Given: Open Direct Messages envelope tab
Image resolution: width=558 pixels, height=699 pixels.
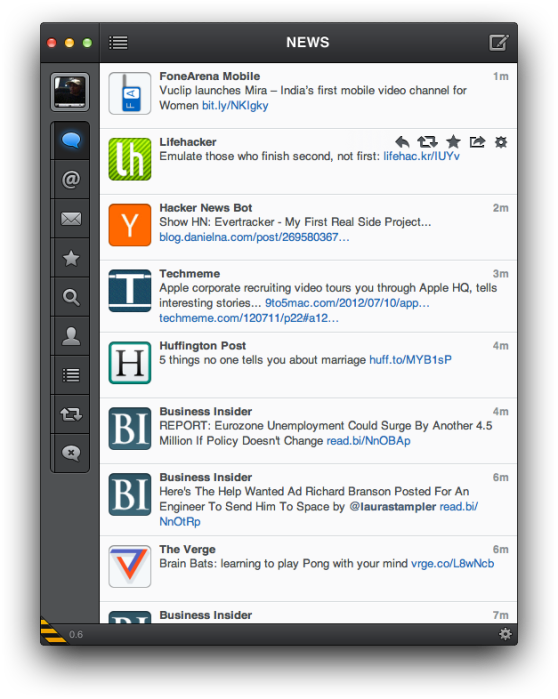Looking at the screenshot, I should click(71, 219).
